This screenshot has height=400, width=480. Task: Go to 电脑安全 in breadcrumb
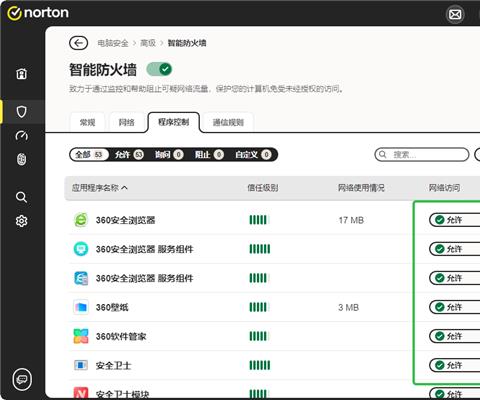coord(113,43)
